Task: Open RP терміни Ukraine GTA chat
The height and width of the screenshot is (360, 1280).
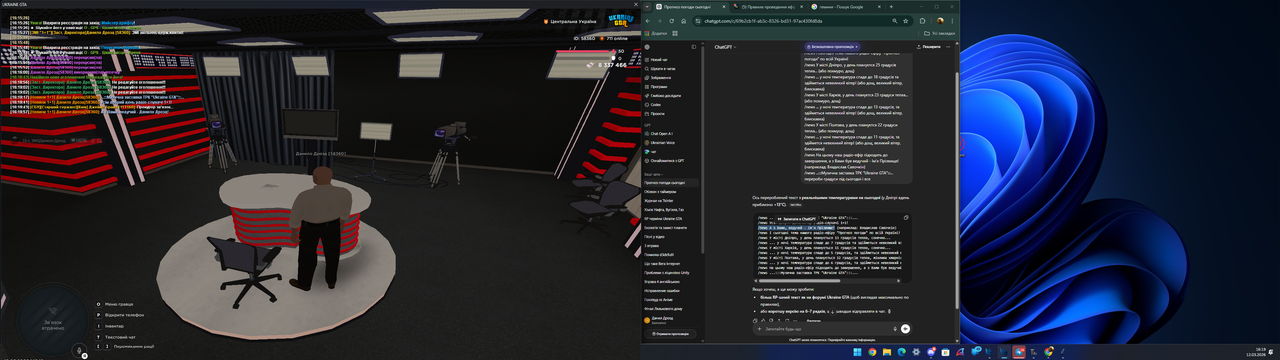Action: [672, 218]
